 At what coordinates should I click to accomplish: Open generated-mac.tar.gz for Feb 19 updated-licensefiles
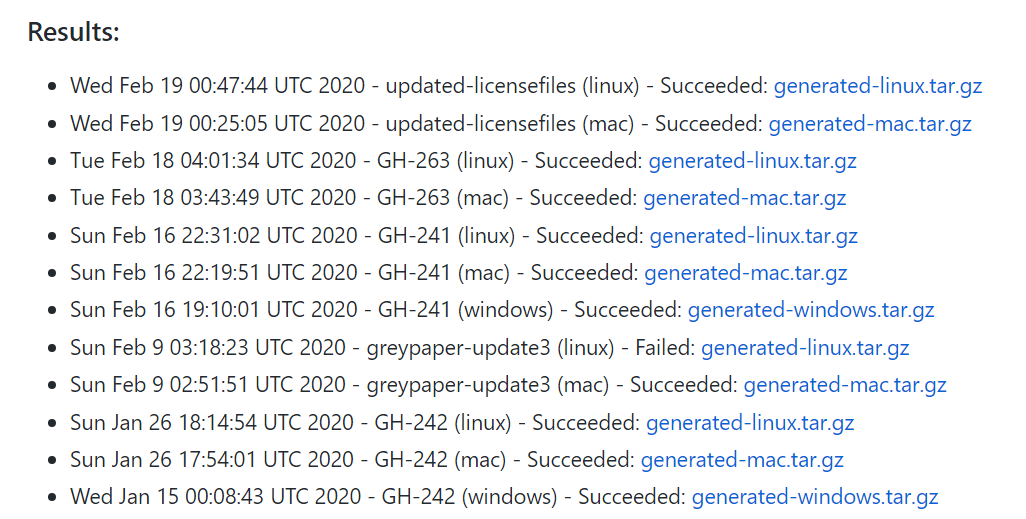[x=870, y=124]
